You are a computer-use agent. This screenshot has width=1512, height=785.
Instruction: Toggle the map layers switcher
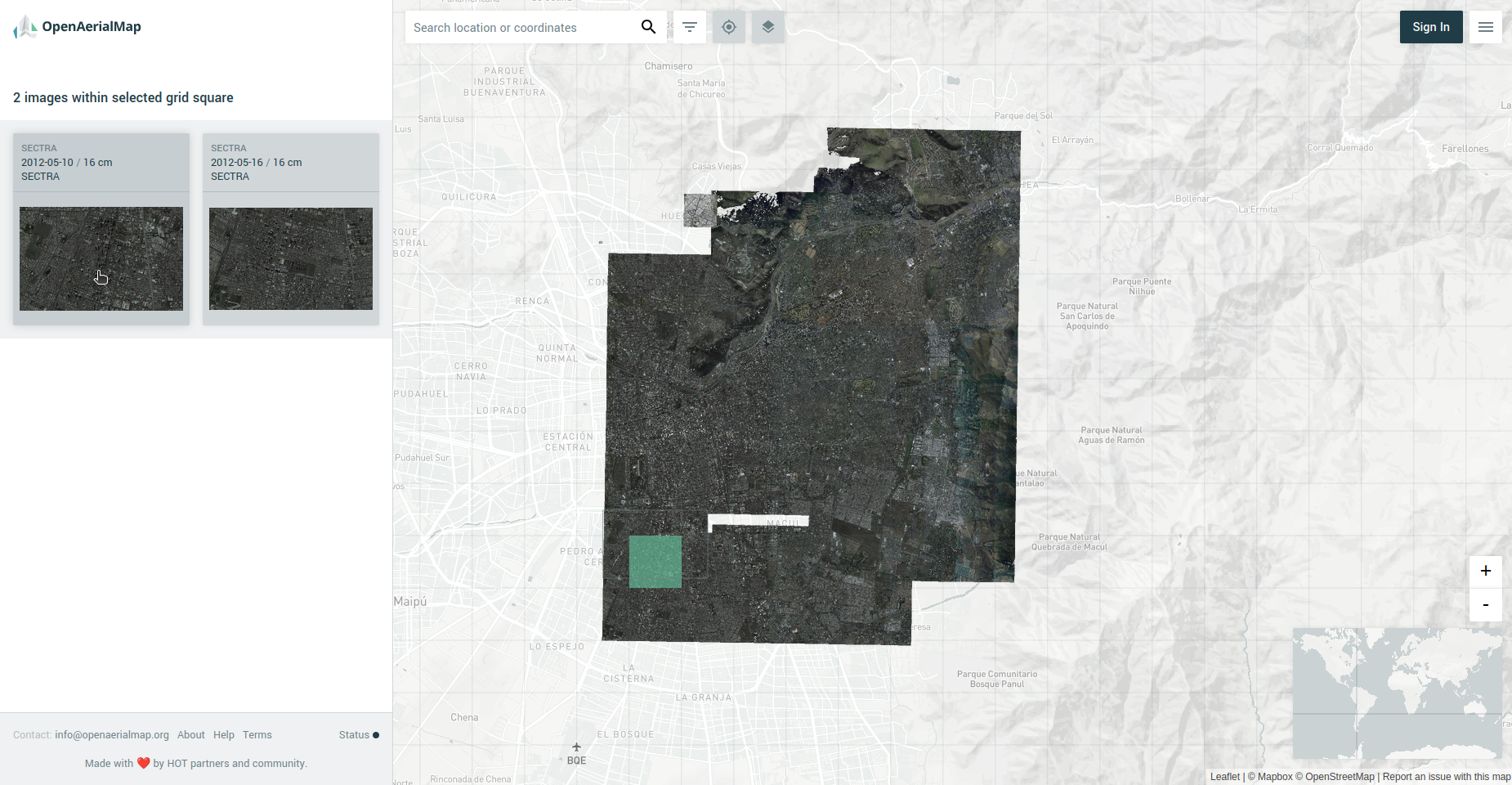pyautogui.click(x=767, y=27)
